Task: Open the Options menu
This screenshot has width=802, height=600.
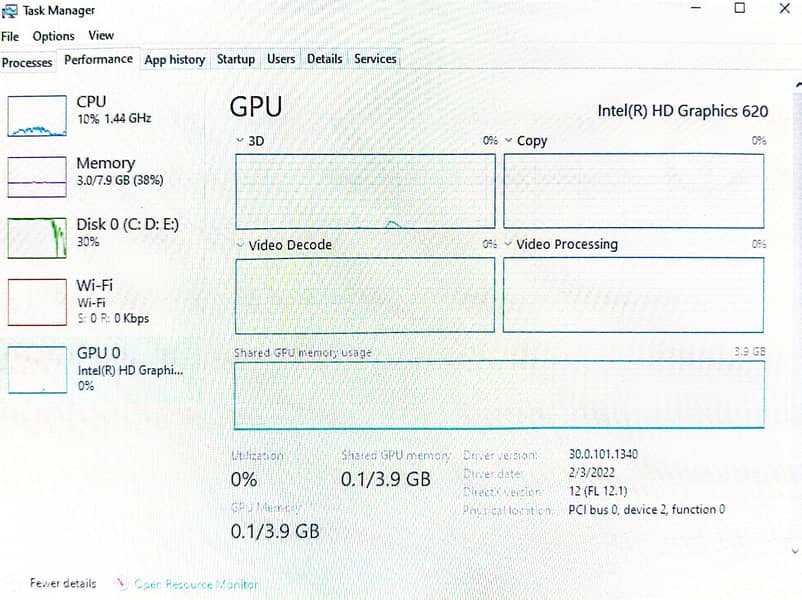Action: (x=53, y=36)
